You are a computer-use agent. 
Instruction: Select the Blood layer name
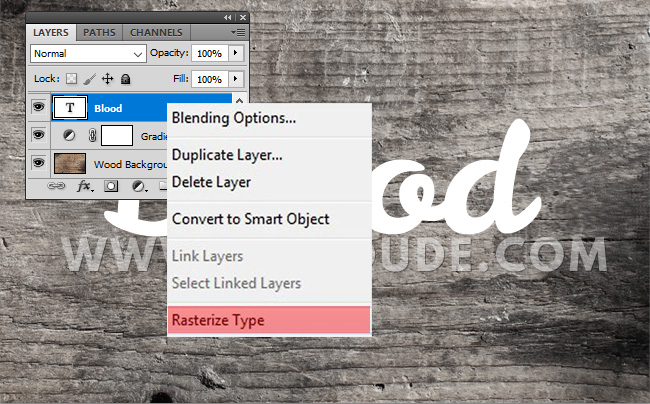coord(108,109)
